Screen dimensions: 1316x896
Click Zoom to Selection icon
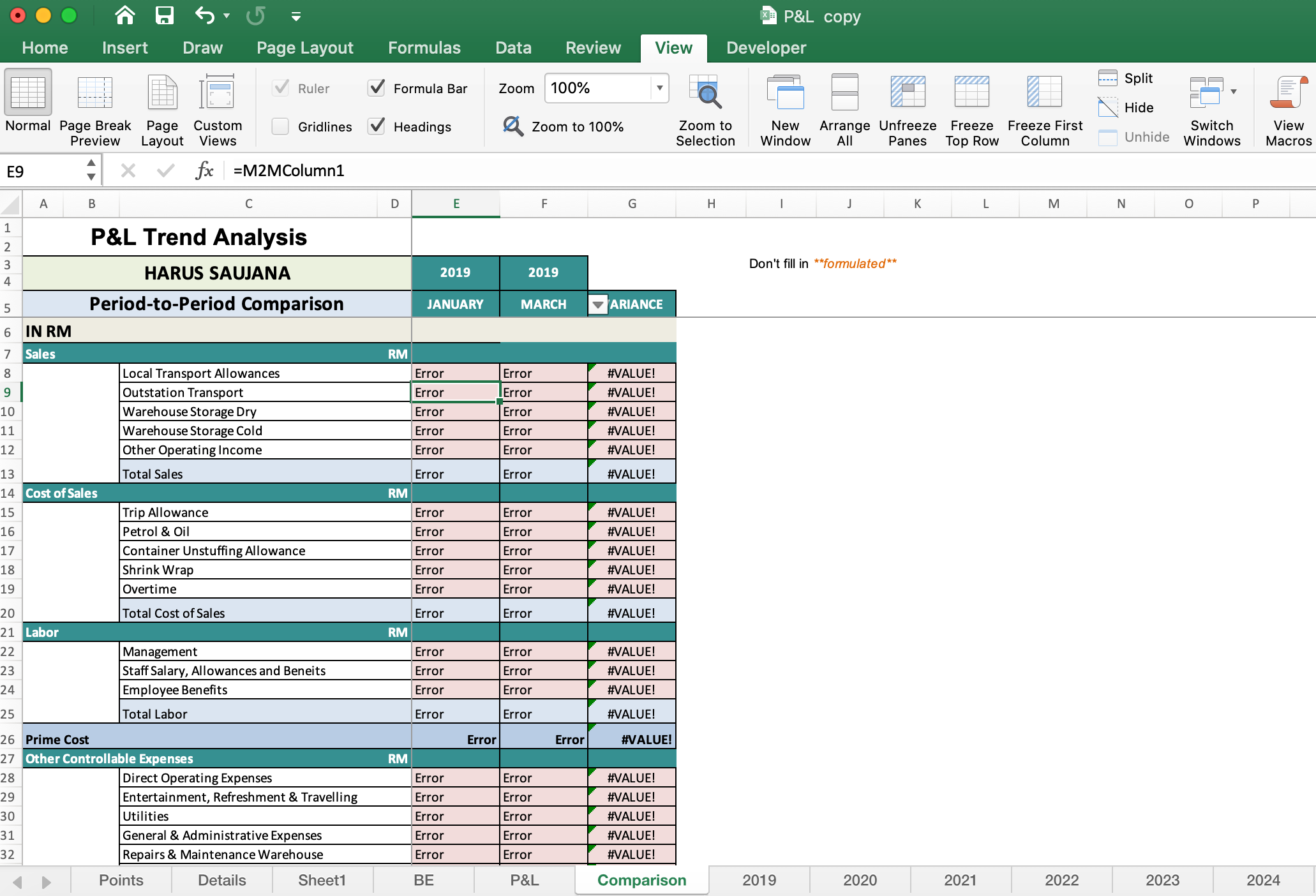pos(706,93)
